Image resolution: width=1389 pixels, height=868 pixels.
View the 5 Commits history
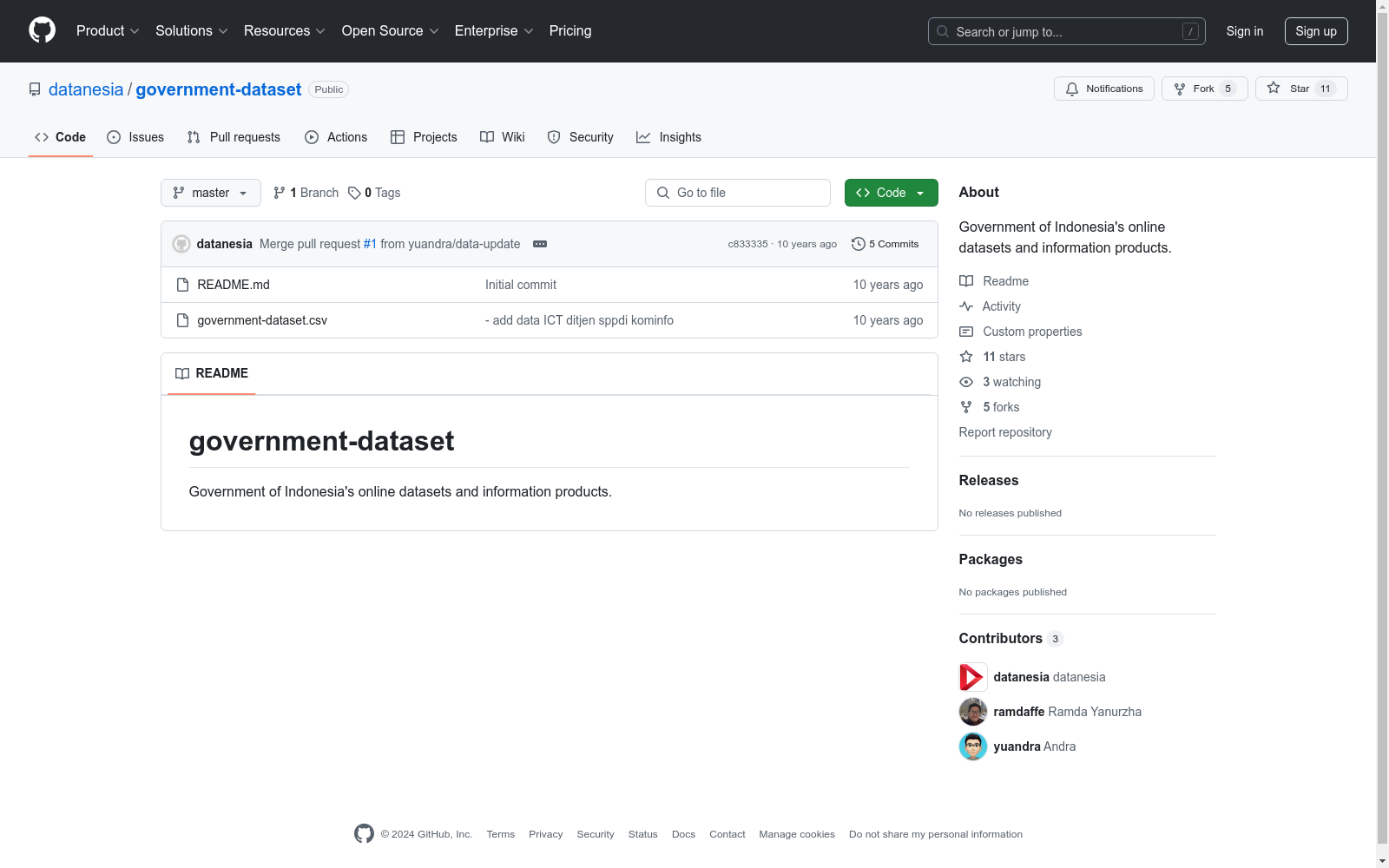[885, 244]
